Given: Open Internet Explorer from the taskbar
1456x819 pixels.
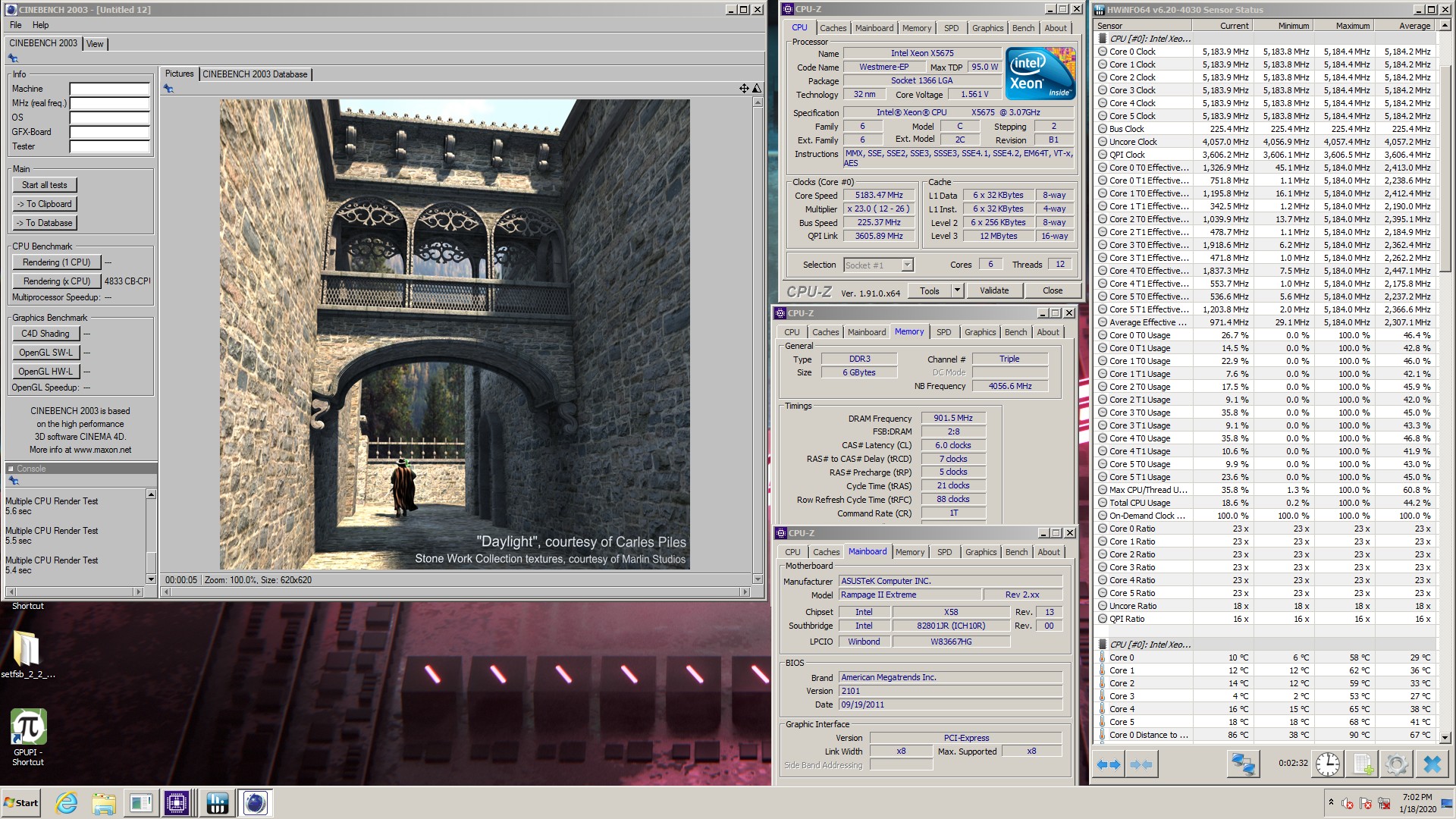Looking at the screenshot, I should point(67,803).
